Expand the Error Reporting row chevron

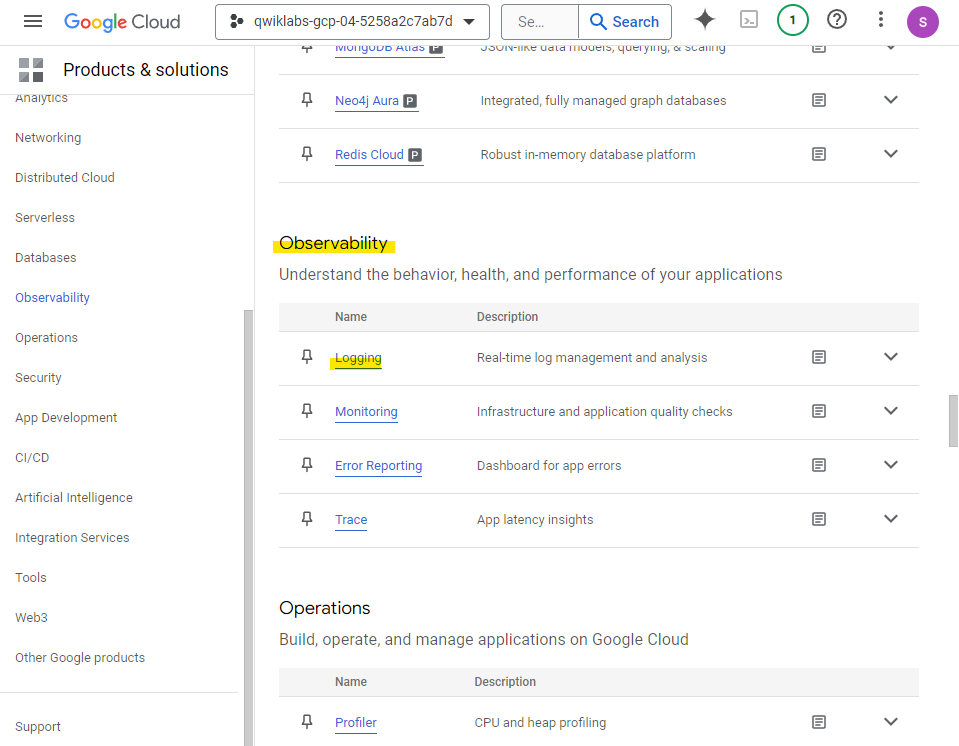click(x=891, y=465)
